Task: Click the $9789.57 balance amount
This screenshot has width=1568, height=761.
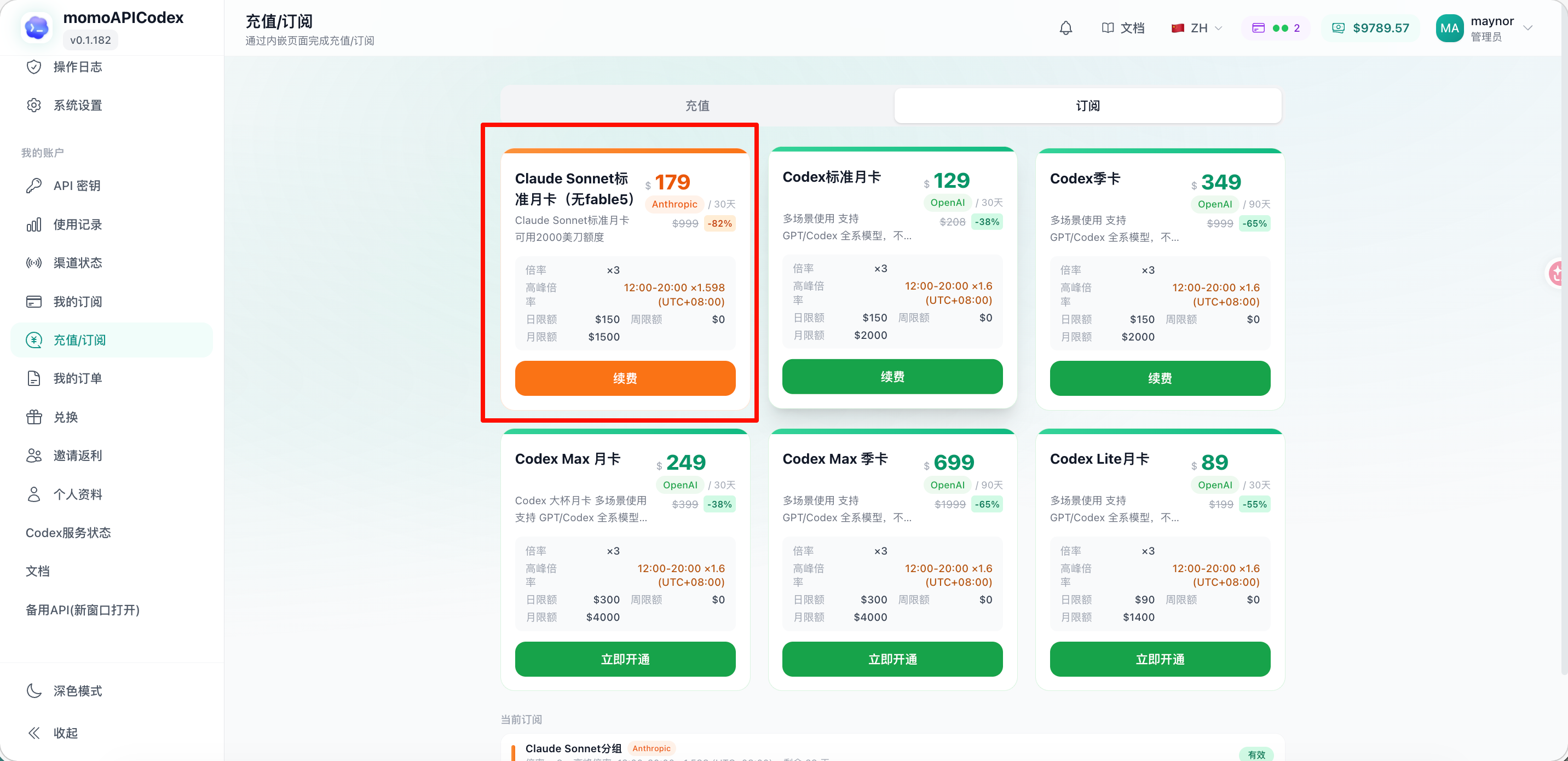Action: [1381, 28]
